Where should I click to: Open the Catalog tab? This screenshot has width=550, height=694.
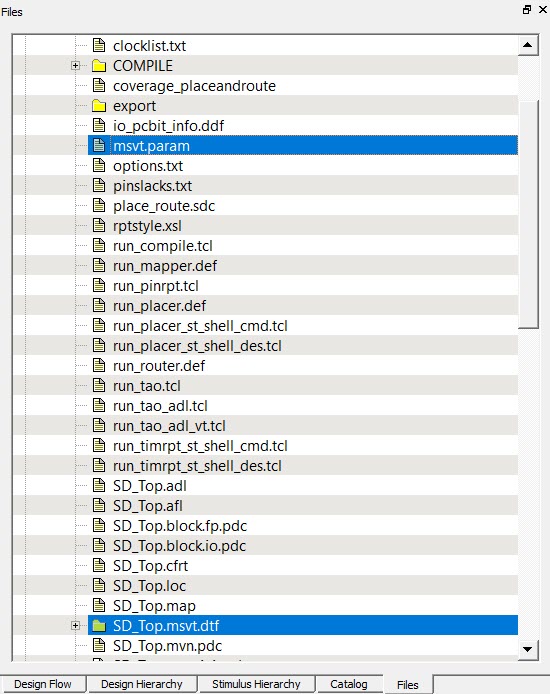point(349,684)
